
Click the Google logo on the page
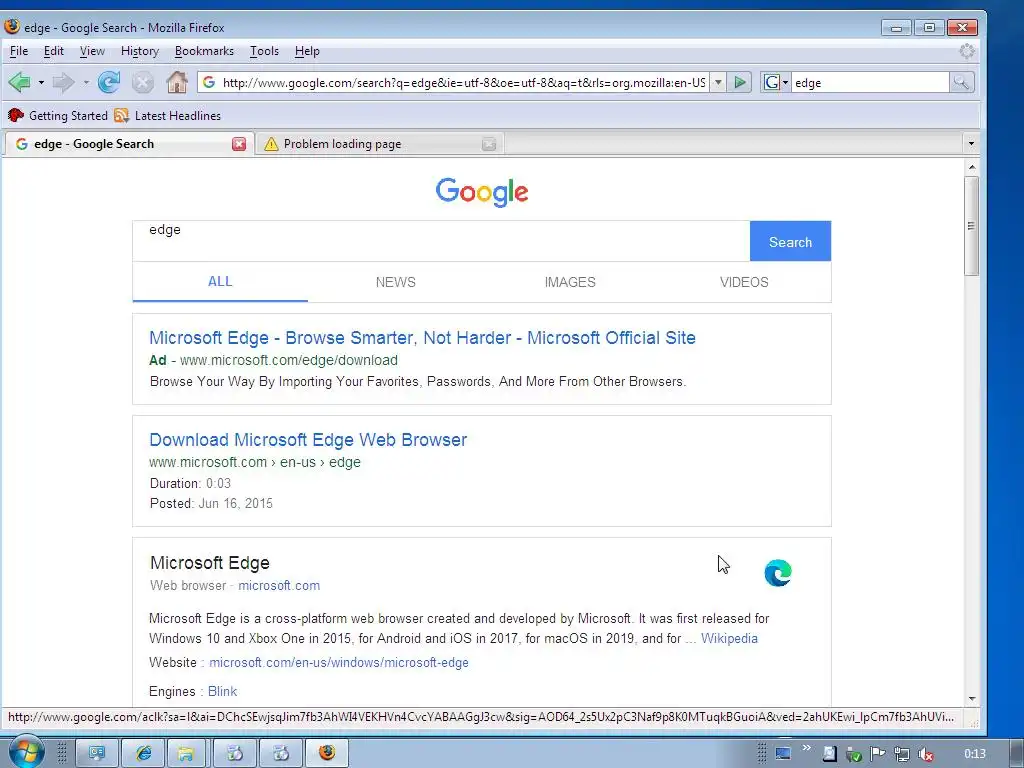point(482,192)
